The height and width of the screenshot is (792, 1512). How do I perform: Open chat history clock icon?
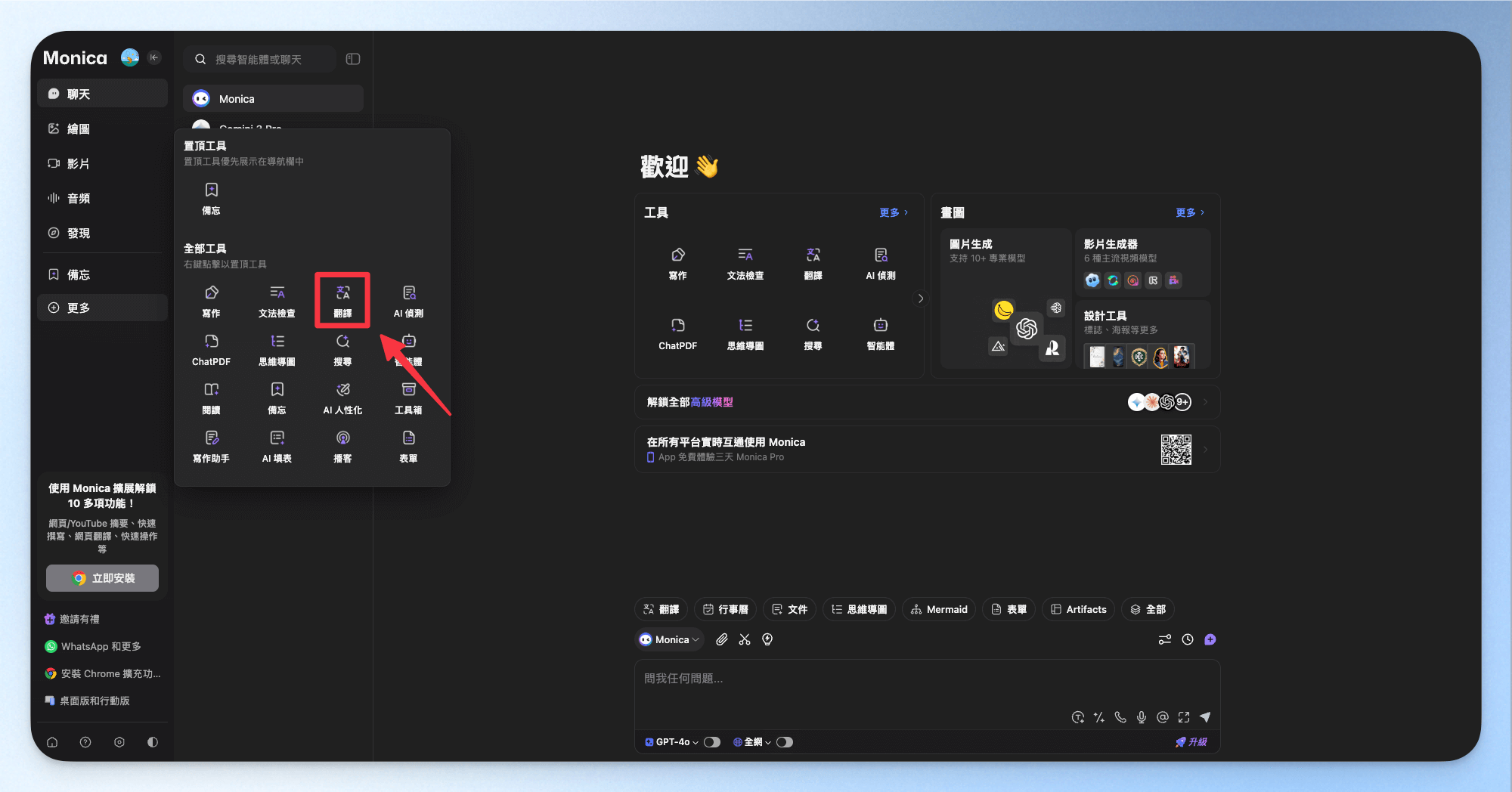coord(1188,639)
